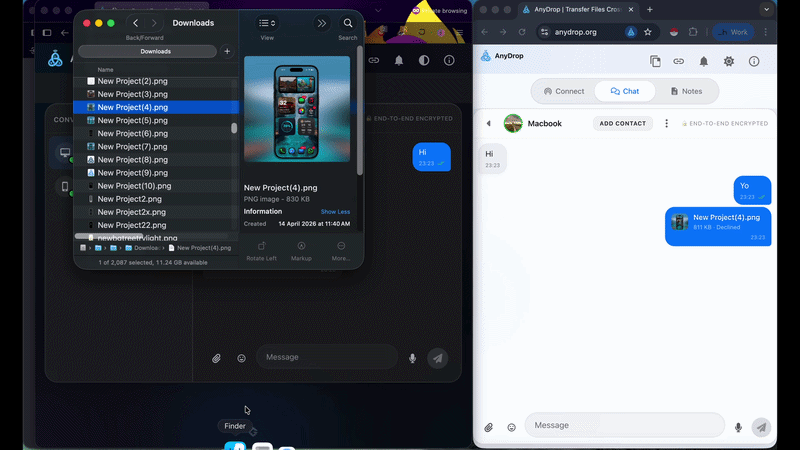Open new browser tab with plus button
The width and height of the screenshot is (800, 450).
point(649,9)
